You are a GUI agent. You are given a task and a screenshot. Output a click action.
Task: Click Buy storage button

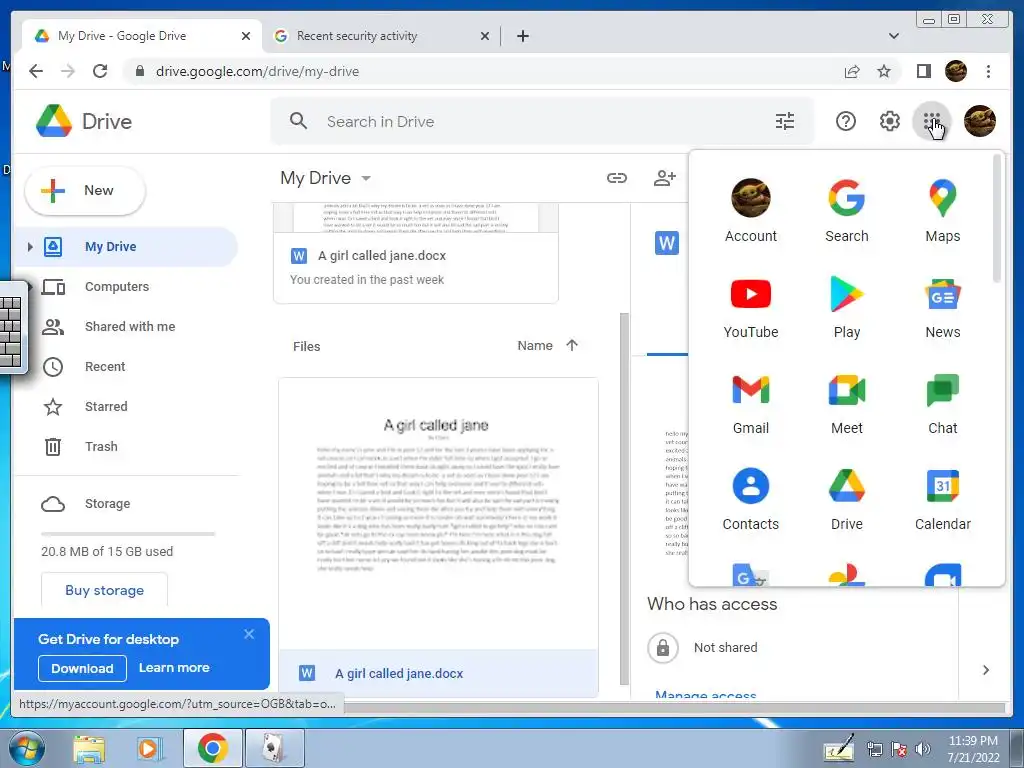pos(104,590)
